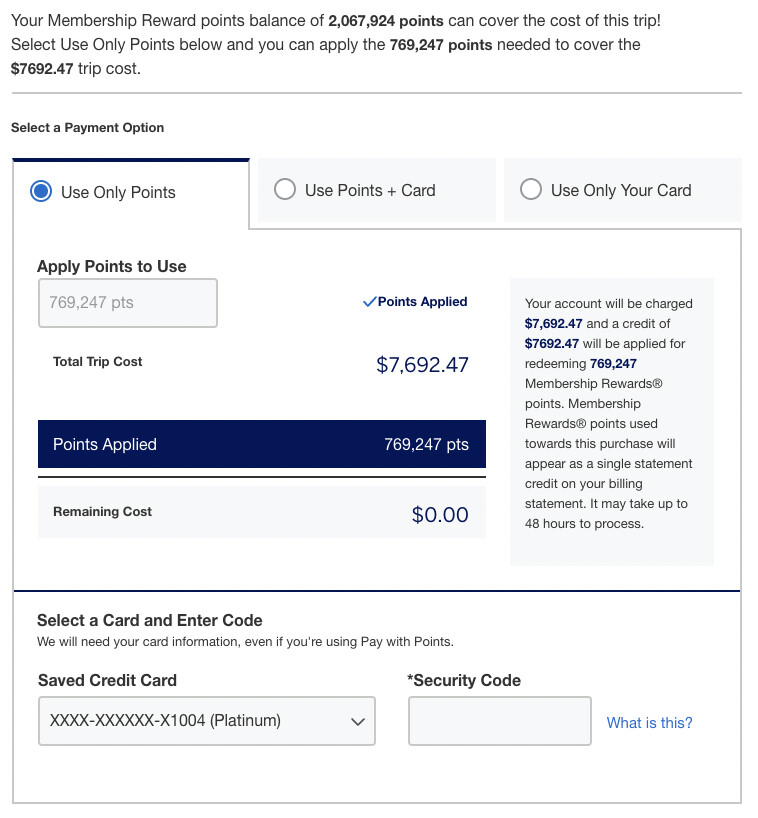Screen dimensions: 758x818
Task: Pick the Use Only Your Card radio circle
Action: point(531,190)
